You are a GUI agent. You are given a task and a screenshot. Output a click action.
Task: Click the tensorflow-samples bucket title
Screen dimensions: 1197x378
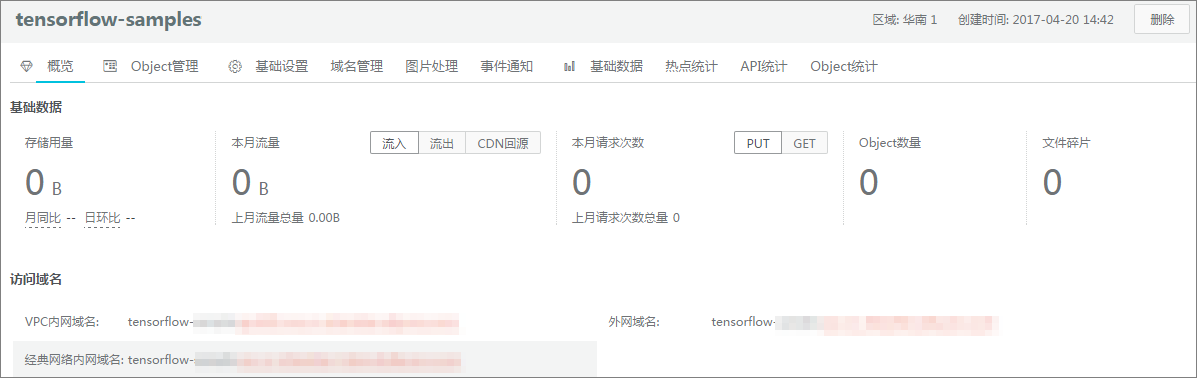pyautogui.click(x=108, y=20)
